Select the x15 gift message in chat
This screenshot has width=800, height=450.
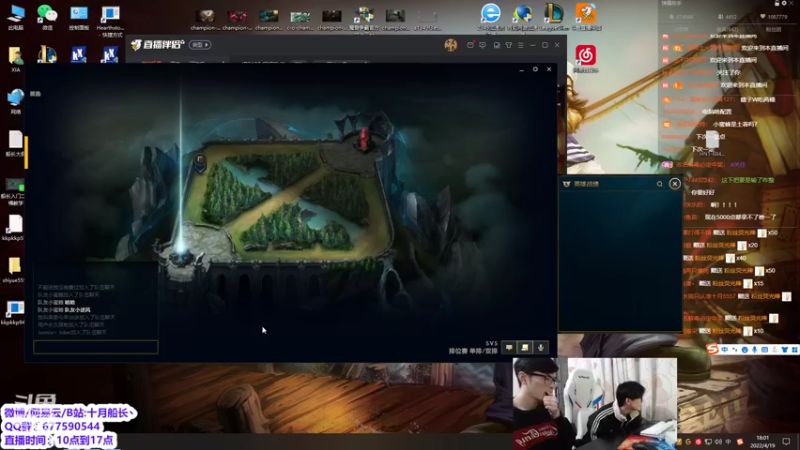tap(723, 283)
